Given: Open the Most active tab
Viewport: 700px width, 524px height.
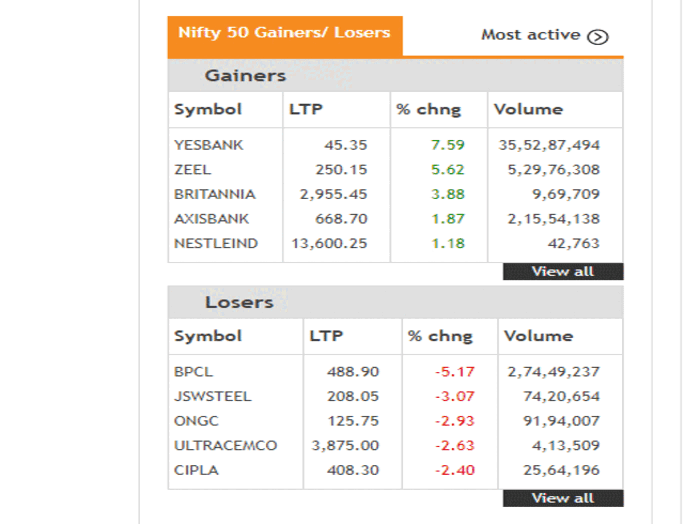Looking at the screenshot, I should (x=531, y=35).
